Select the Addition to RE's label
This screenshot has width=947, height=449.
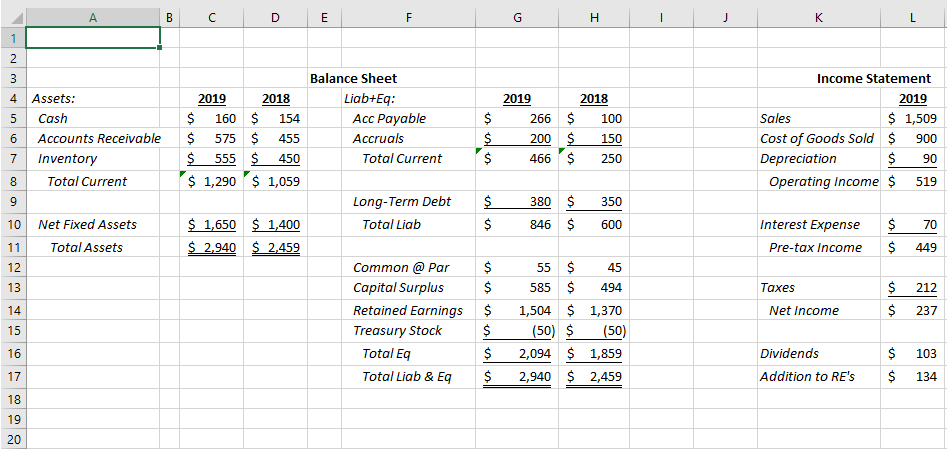807,376
